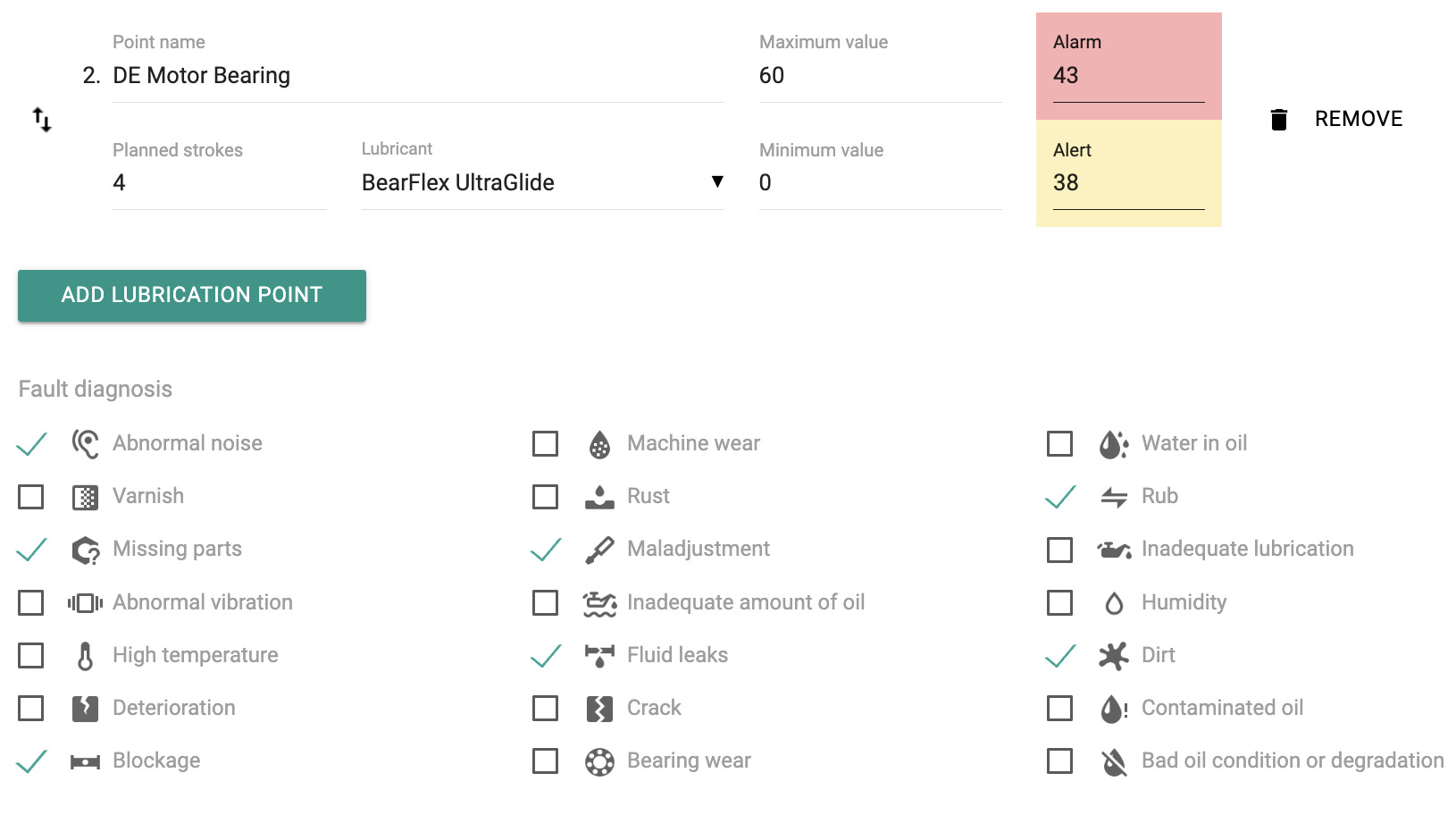Check the Machine wear checkbox
1456x815 pixels.
(x=545, y=444)
